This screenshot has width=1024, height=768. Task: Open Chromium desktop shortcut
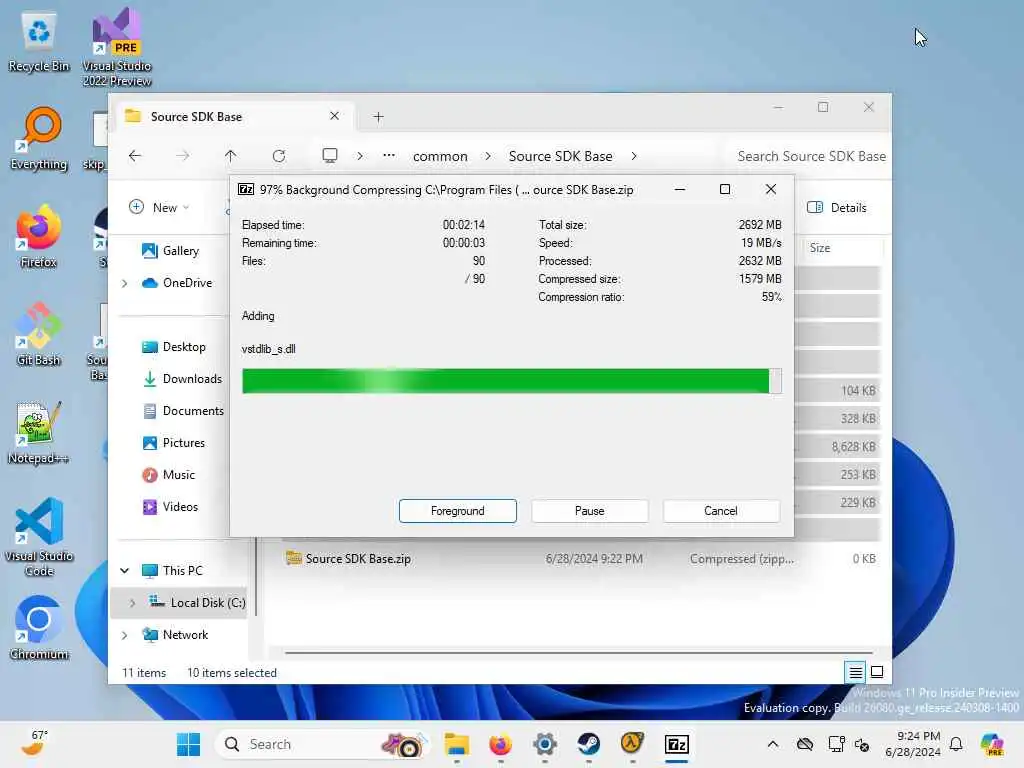click(39, 627)
